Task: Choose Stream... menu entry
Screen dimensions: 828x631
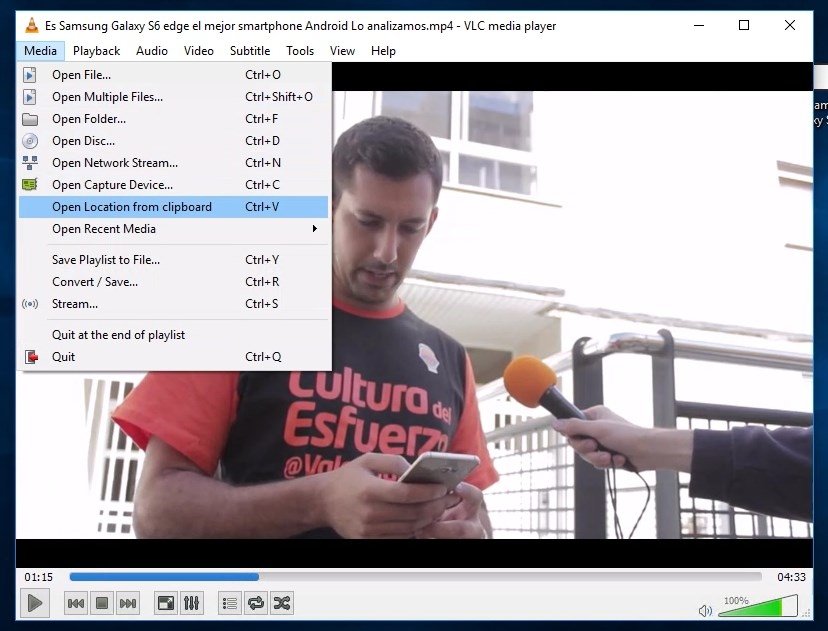Action: (173, 304)
